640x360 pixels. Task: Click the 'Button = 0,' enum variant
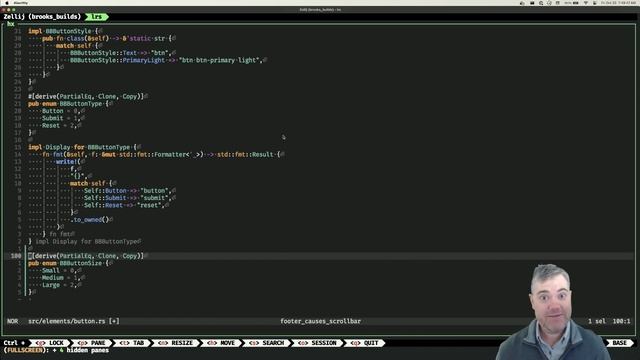61,111
